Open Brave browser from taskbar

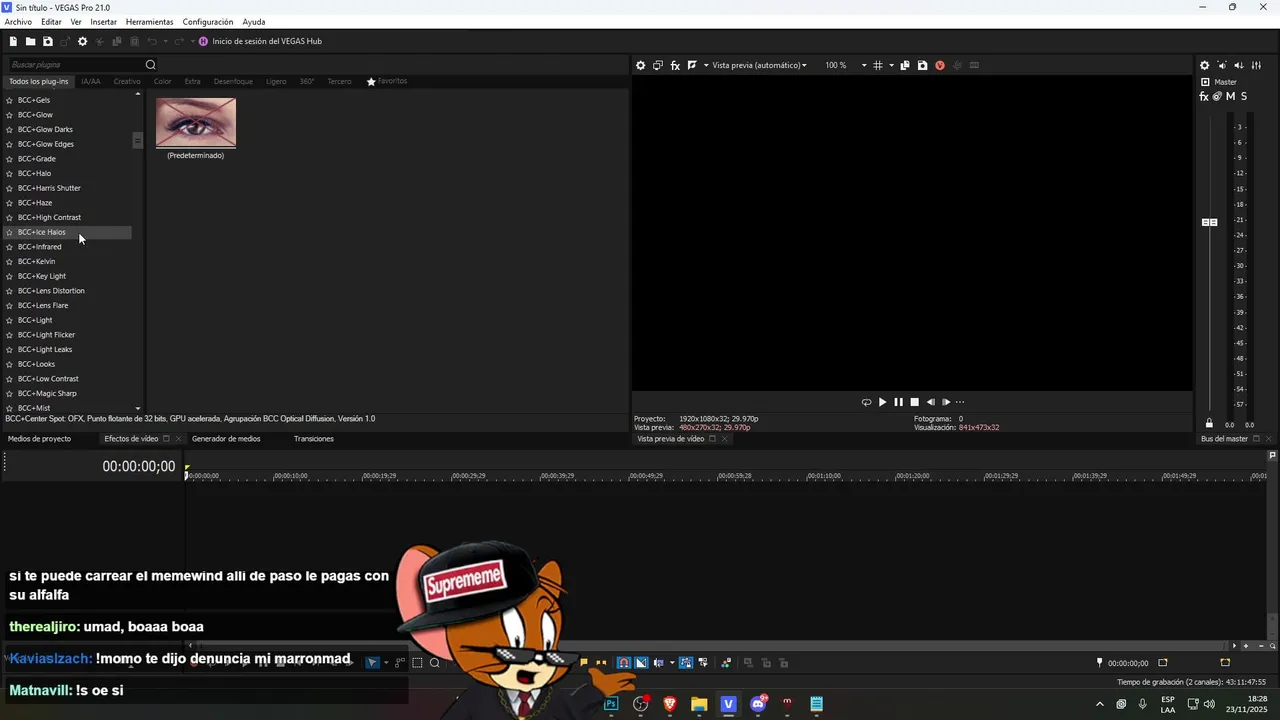[x=670, y=704]
